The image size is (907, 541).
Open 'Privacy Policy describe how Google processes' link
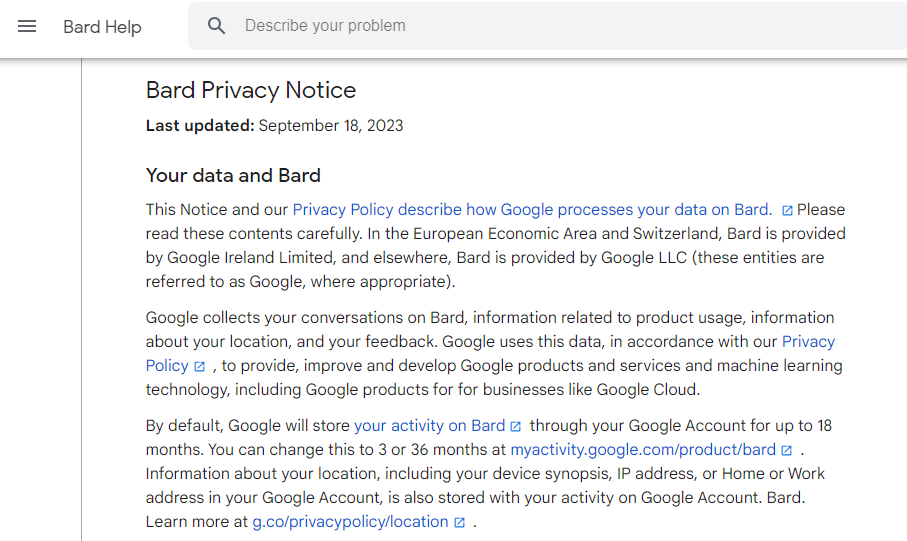pos(532,209)
